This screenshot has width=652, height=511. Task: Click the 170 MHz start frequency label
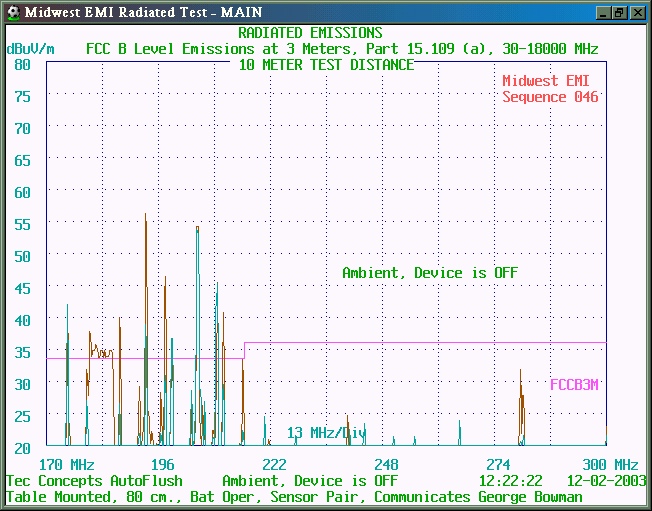[x=66, y=465]
